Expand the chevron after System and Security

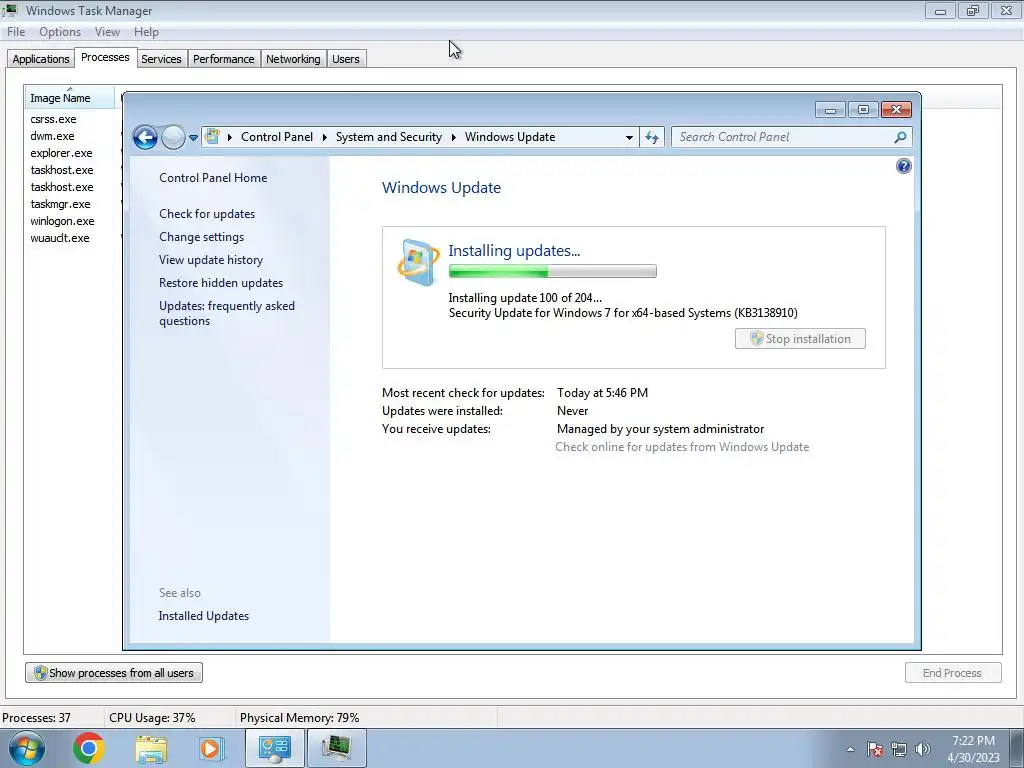[x=453, y=137]
